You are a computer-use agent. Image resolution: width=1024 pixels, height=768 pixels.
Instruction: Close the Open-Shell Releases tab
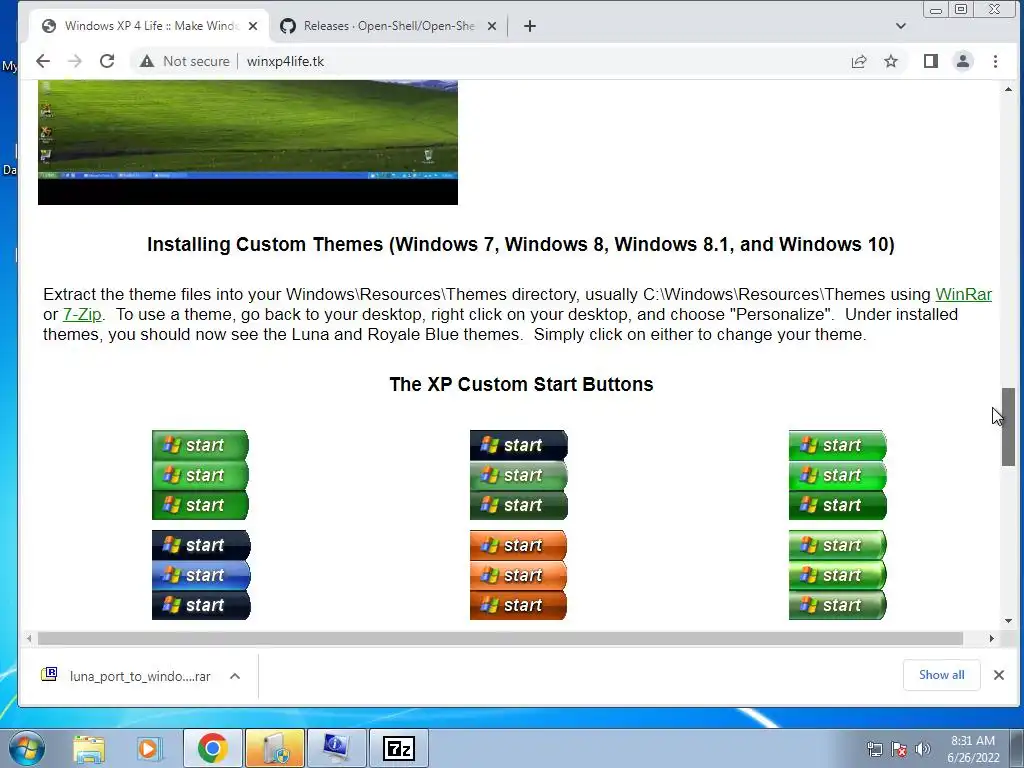point(492,26)
